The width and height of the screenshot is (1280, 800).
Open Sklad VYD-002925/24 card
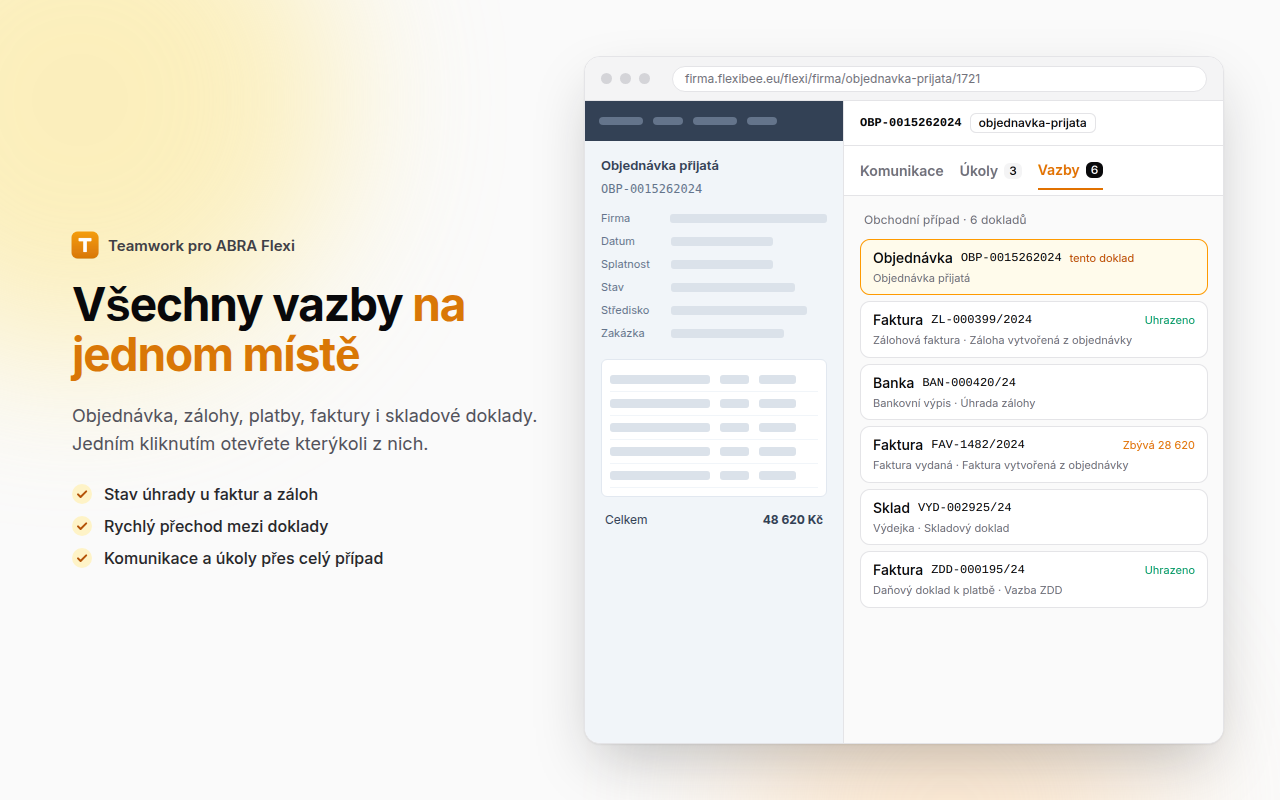[1034, 517]
